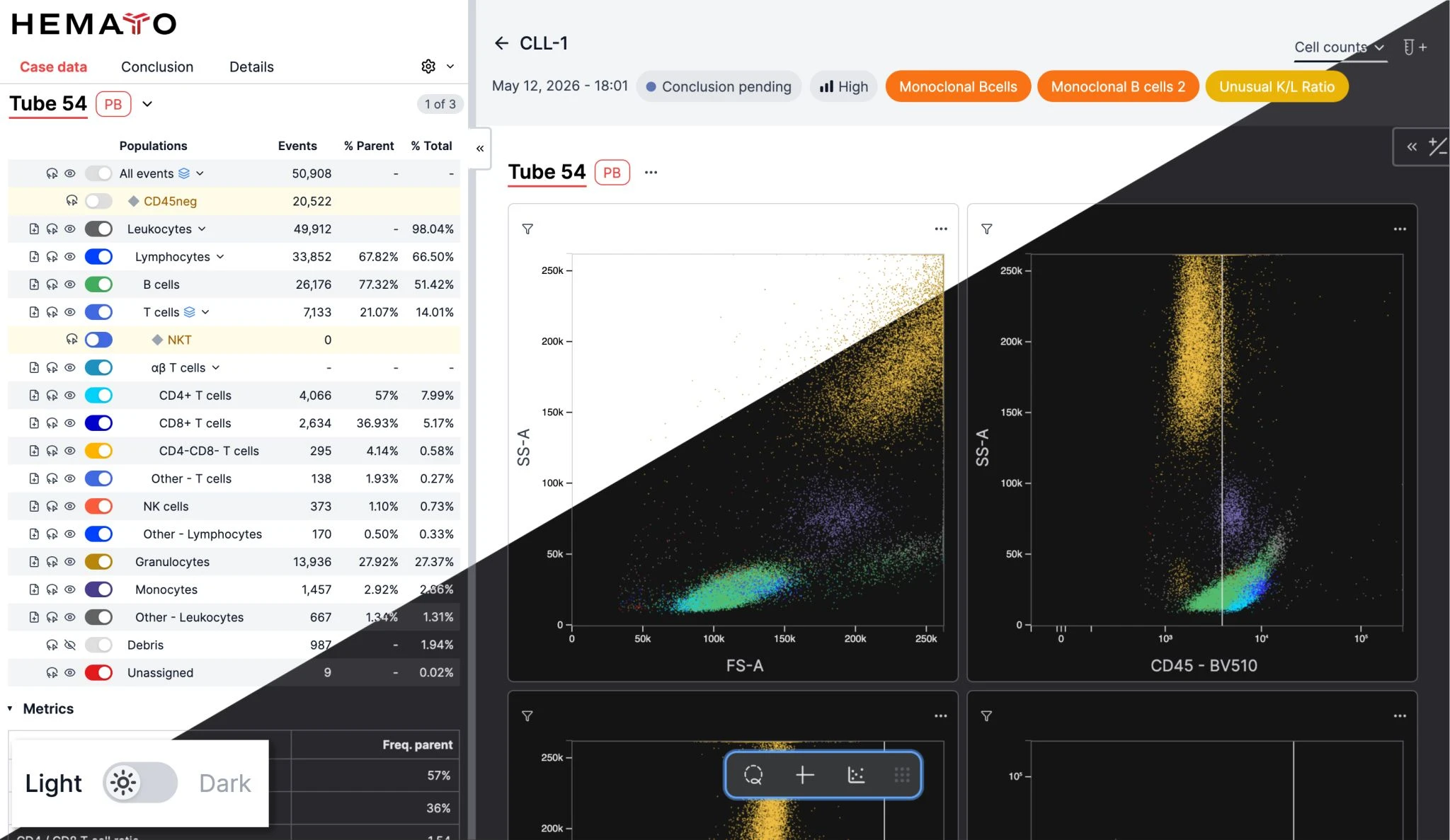Screen dimensions: 1450x840
Task: Collapse the left panel with double chevron
Action: [480, 149]
